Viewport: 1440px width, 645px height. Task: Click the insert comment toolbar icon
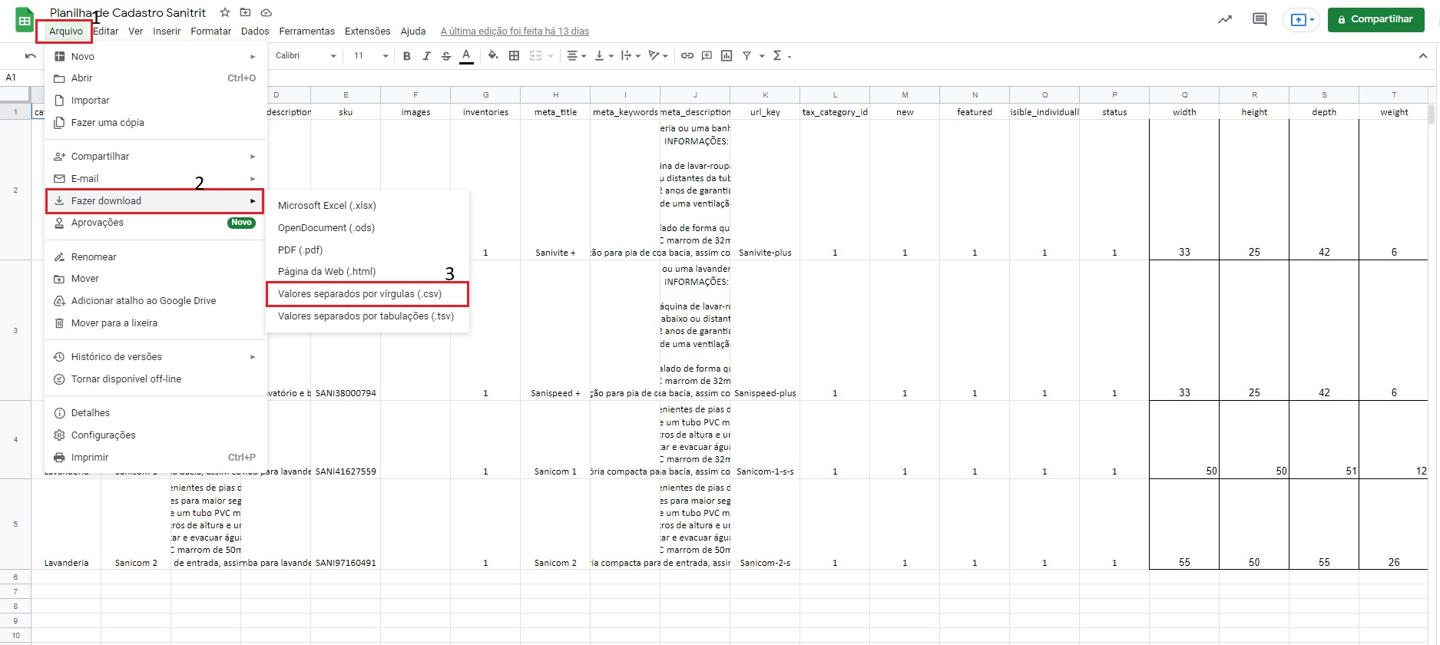click(x=706, y=56)
